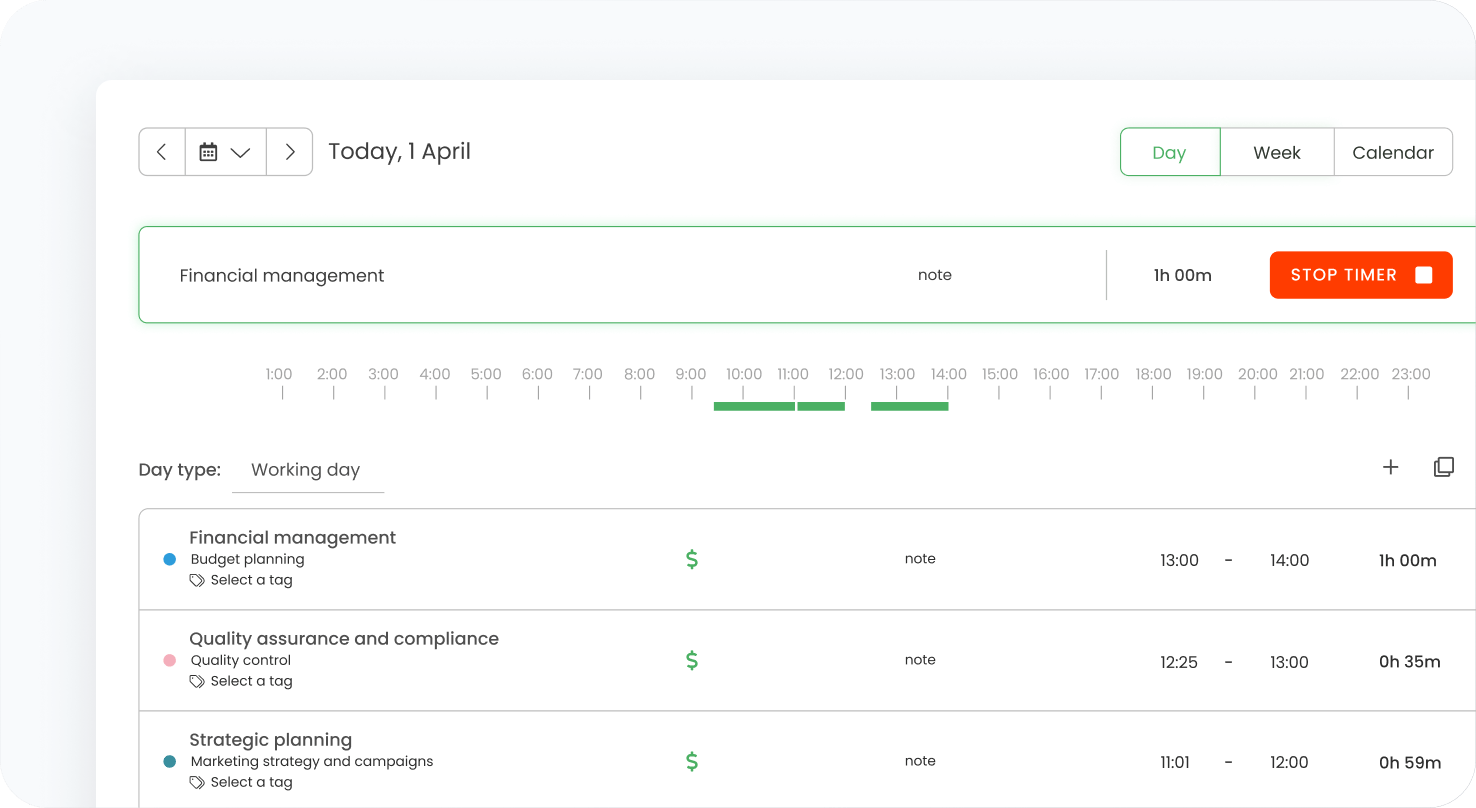The width and height of the screenshot is (1476, 808).
Task: Switch to Day view tab
Action: (x=1169, y=152)
